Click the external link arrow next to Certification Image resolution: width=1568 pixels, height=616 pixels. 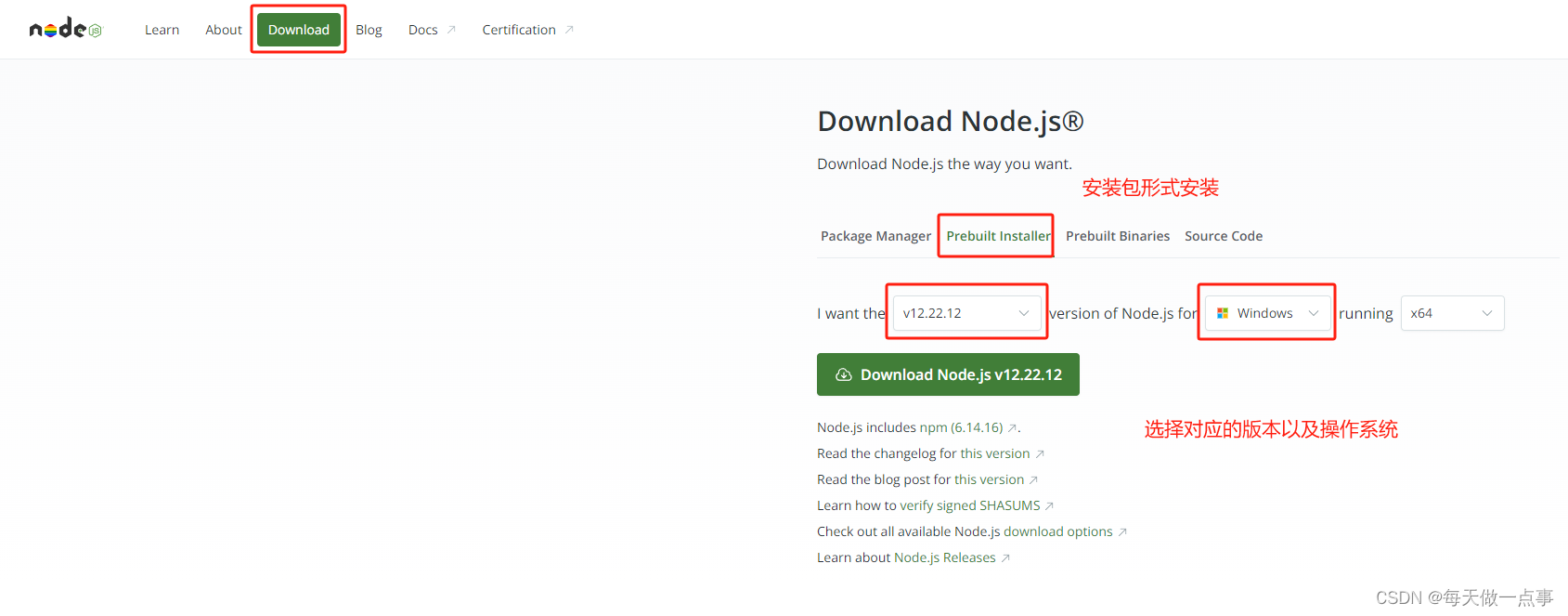pos(569,29)
